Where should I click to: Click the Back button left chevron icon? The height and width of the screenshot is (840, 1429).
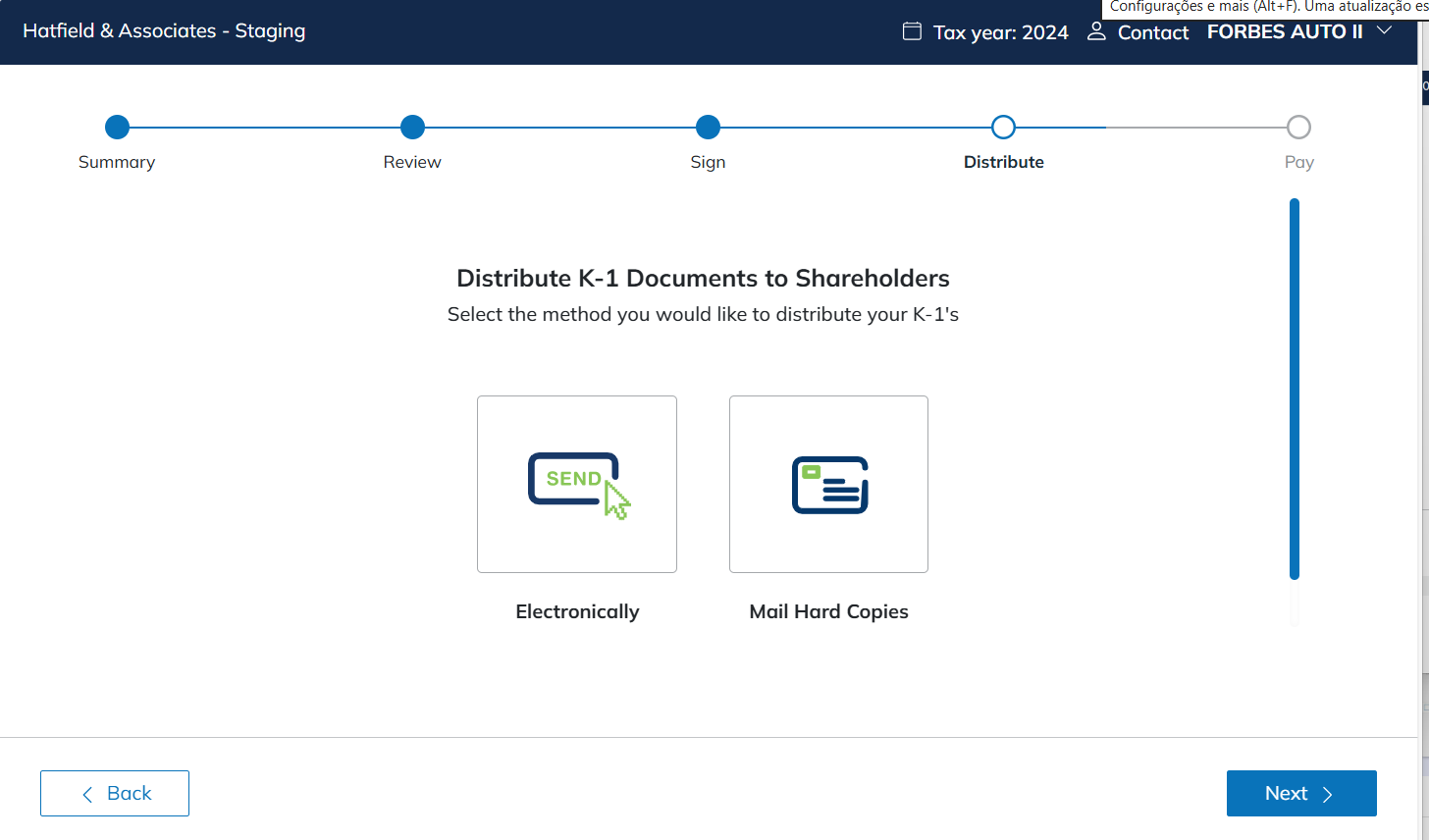pyautogui.click(x=87, y=794)
